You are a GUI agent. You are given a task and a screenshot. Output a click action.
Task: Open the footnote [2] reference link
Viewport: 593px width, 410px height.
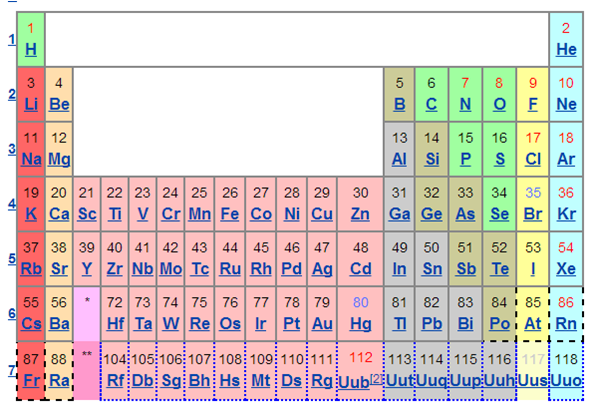coord(376,378)
